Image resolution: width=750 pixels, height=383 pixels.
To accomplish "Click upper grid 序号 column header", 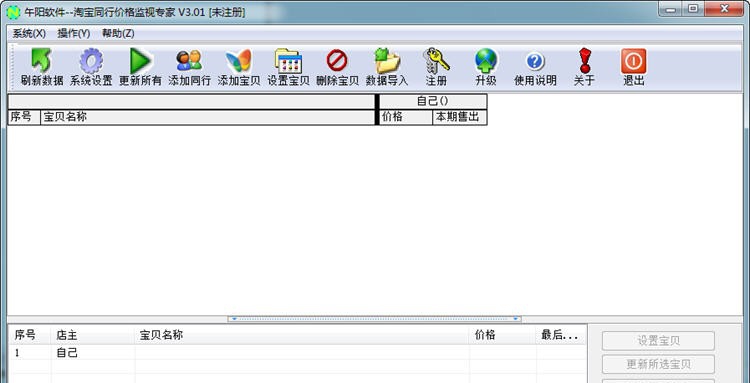I will [24, 117].
